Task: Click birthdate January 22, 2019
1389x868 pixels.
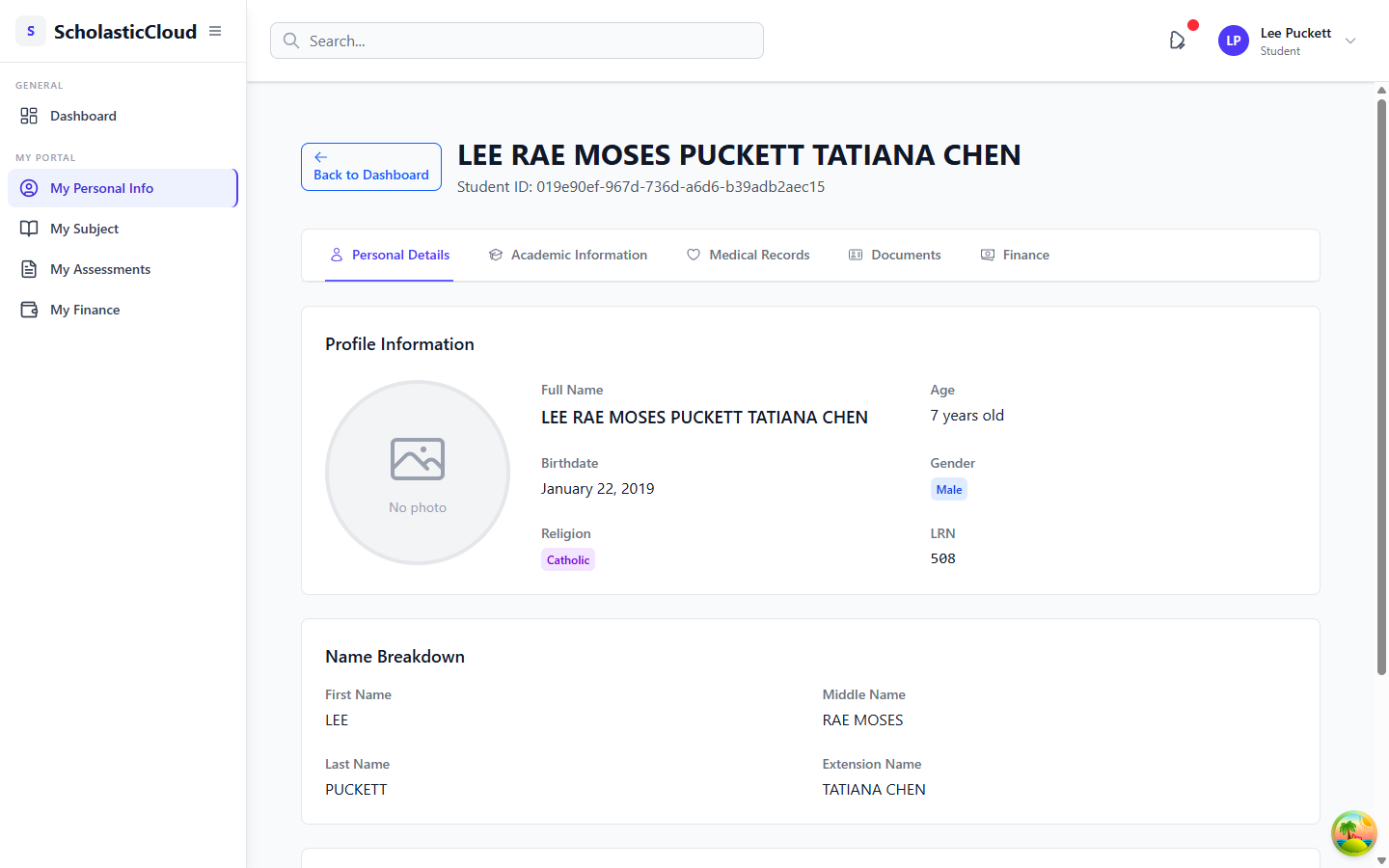Action: click(598, 489)
